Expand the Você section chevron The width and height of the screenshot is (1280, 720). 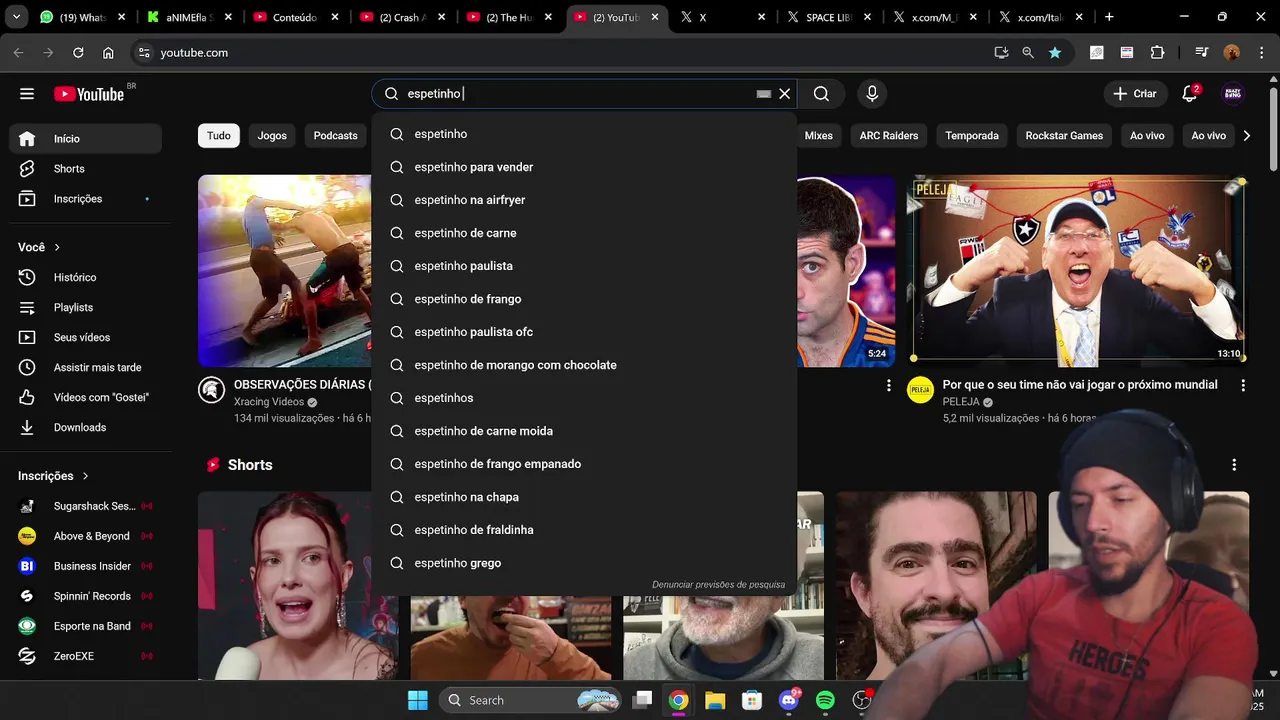point(57,247)
